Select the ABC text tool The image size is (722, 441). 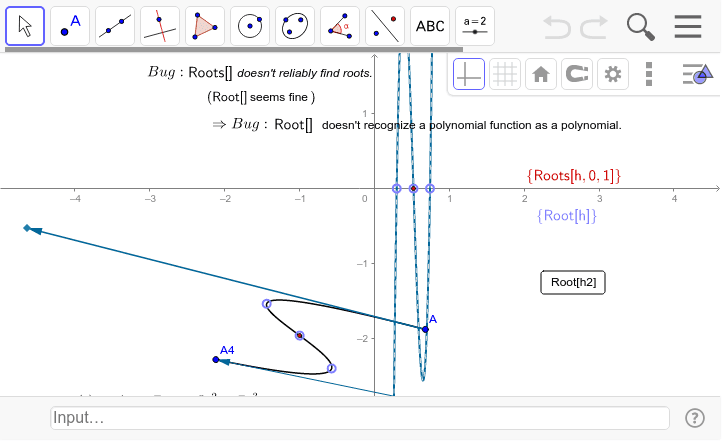click(430, 26)
